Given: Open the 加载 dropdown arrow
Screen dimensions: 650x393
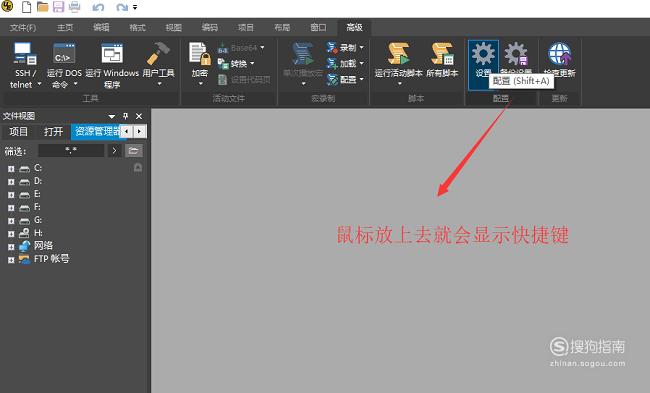Looking at the screenshot, I should pos(361,63).
